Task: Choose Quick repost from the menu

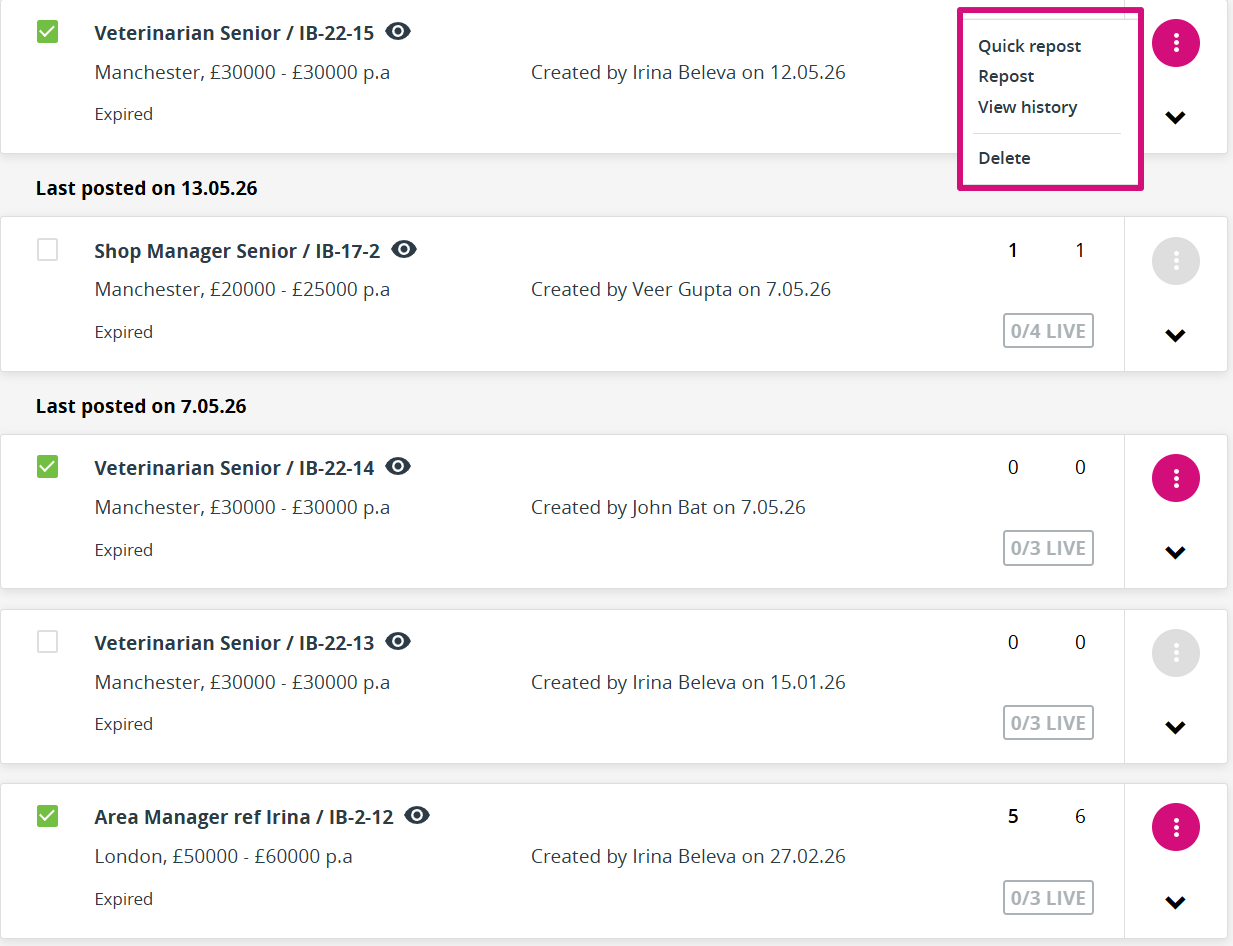Action: [x=1029, y=46]
